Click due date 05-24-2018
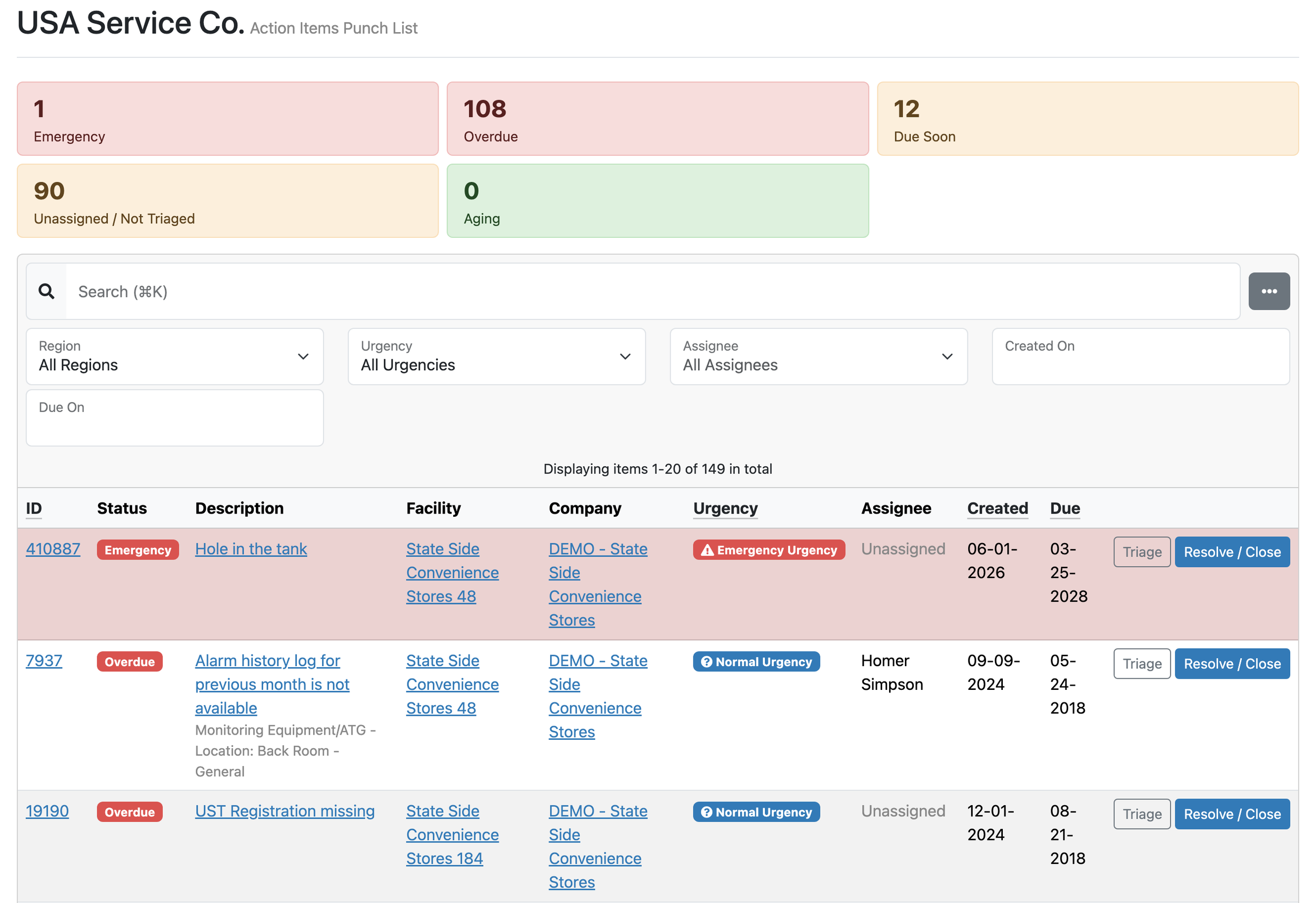This screenshot has width=1316, height=903. [1068, 685]
